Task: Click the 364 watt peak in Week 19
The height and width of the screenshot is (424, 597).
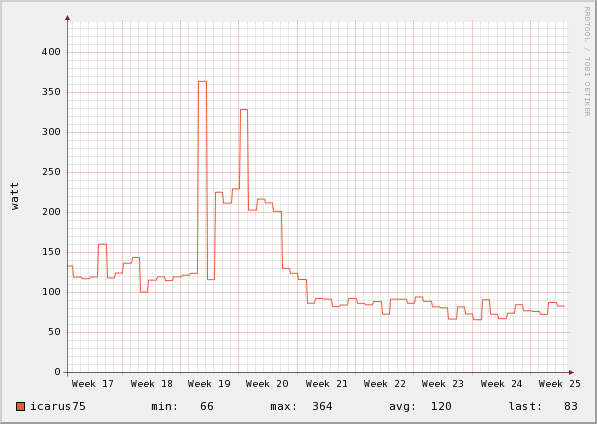Action: [x=202, y=81]
